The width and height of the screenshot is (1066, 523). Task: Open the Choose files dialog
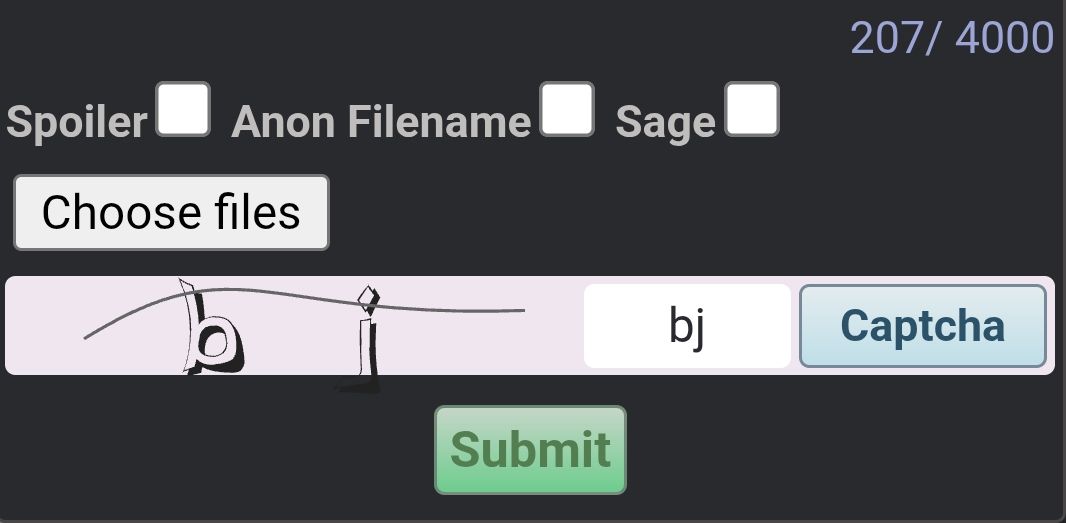171,212
